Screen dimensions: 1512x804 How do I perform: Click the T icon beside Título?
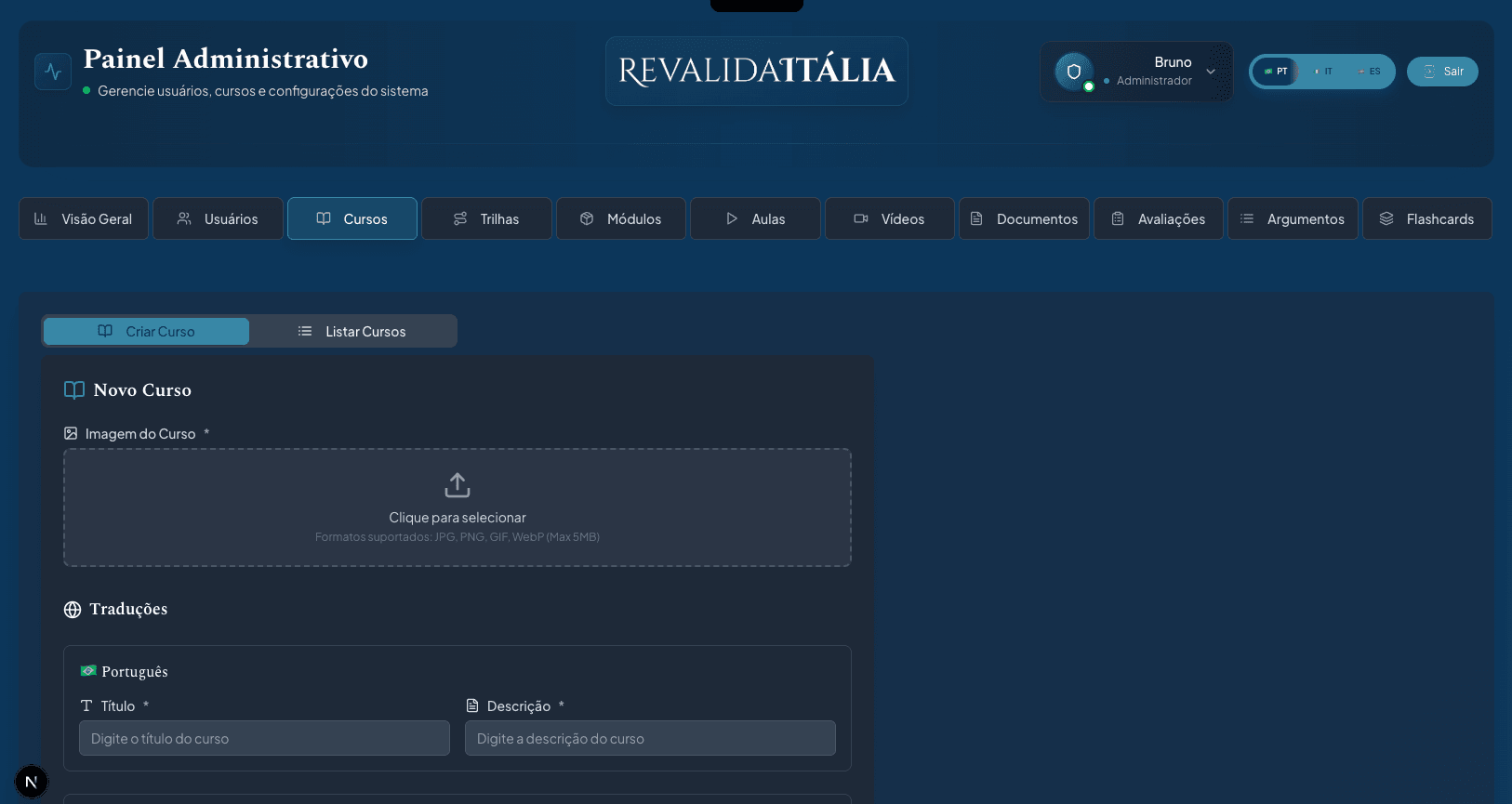pos(86,705)
